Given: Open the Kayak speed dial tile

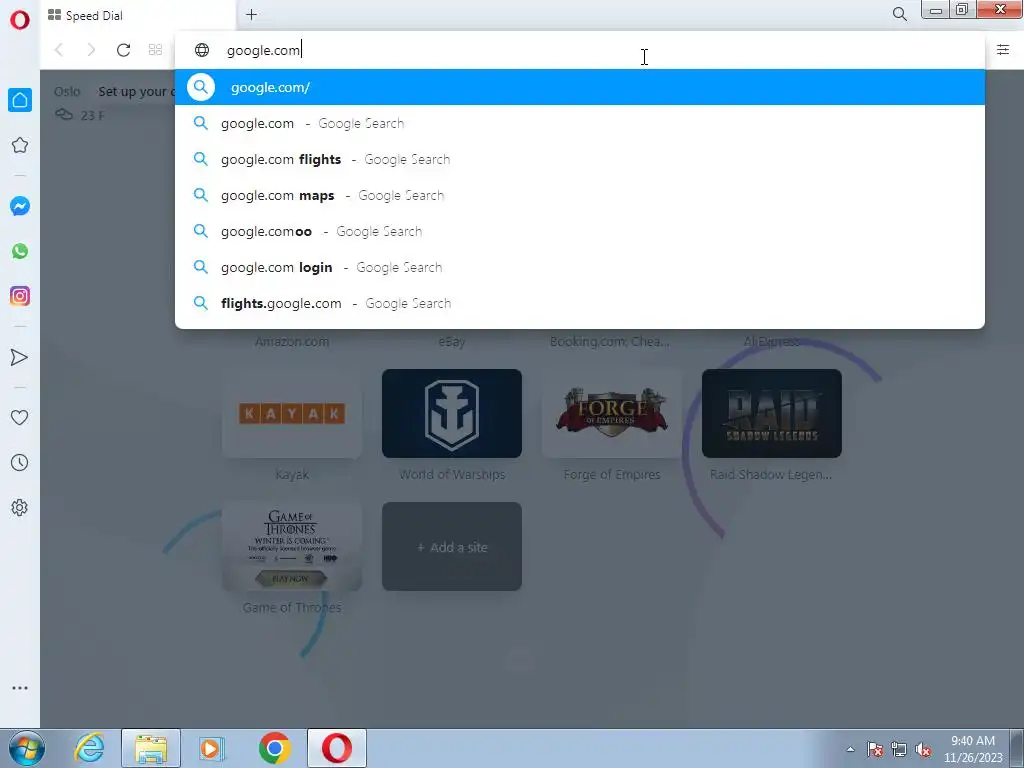Looking at the screenshot, I should (292, 413).
